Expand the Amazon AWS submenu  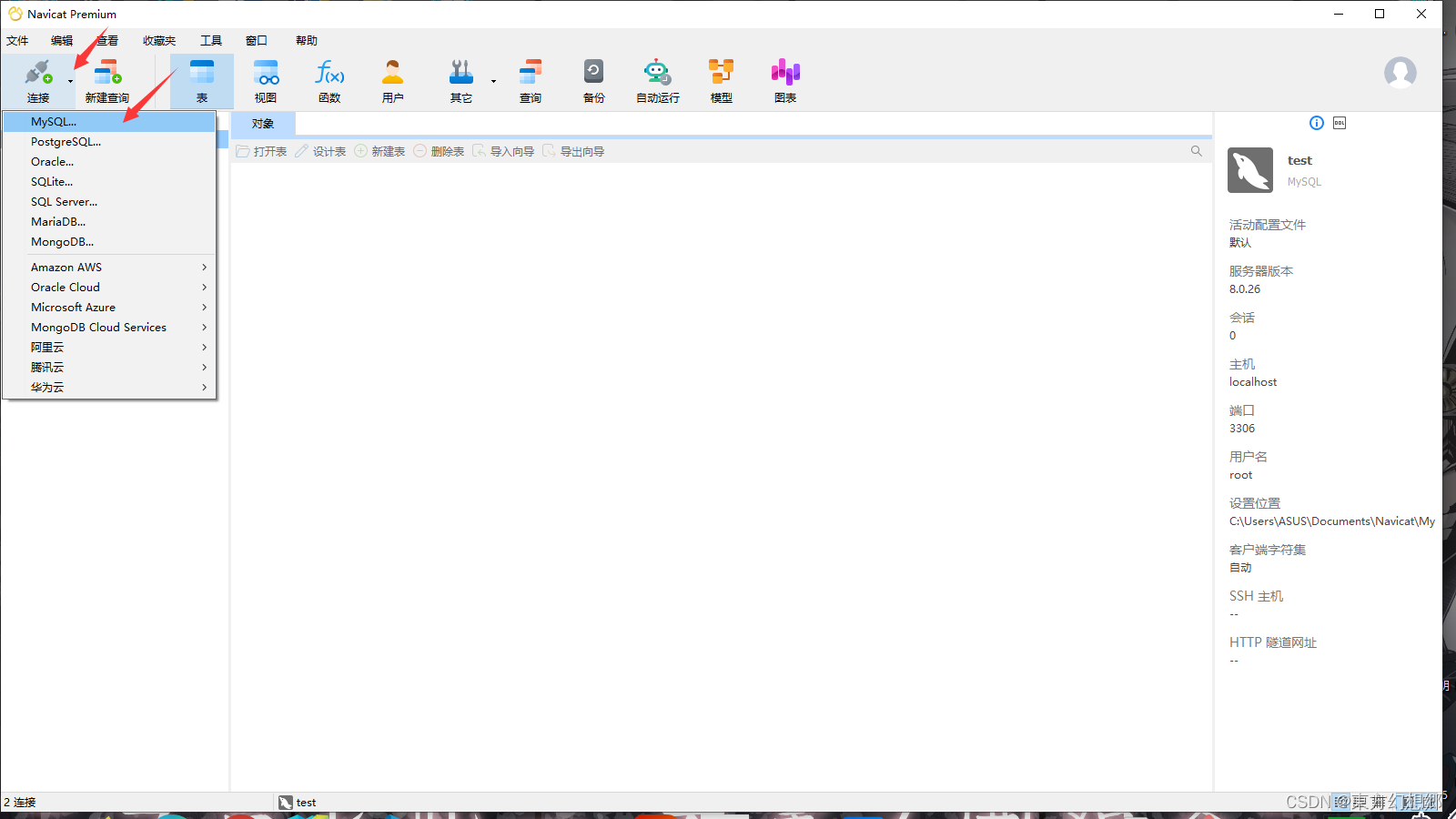[109, 268]
